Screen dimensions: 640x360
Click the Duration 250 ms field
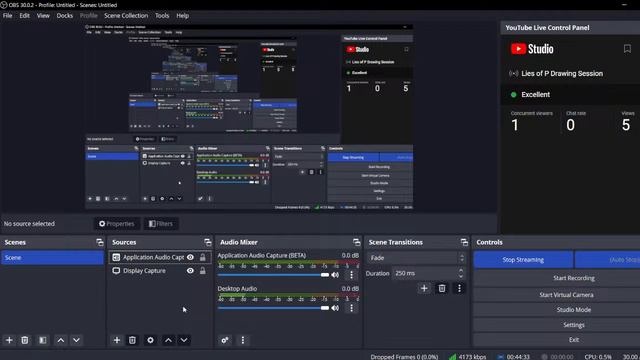pos(429,273)
